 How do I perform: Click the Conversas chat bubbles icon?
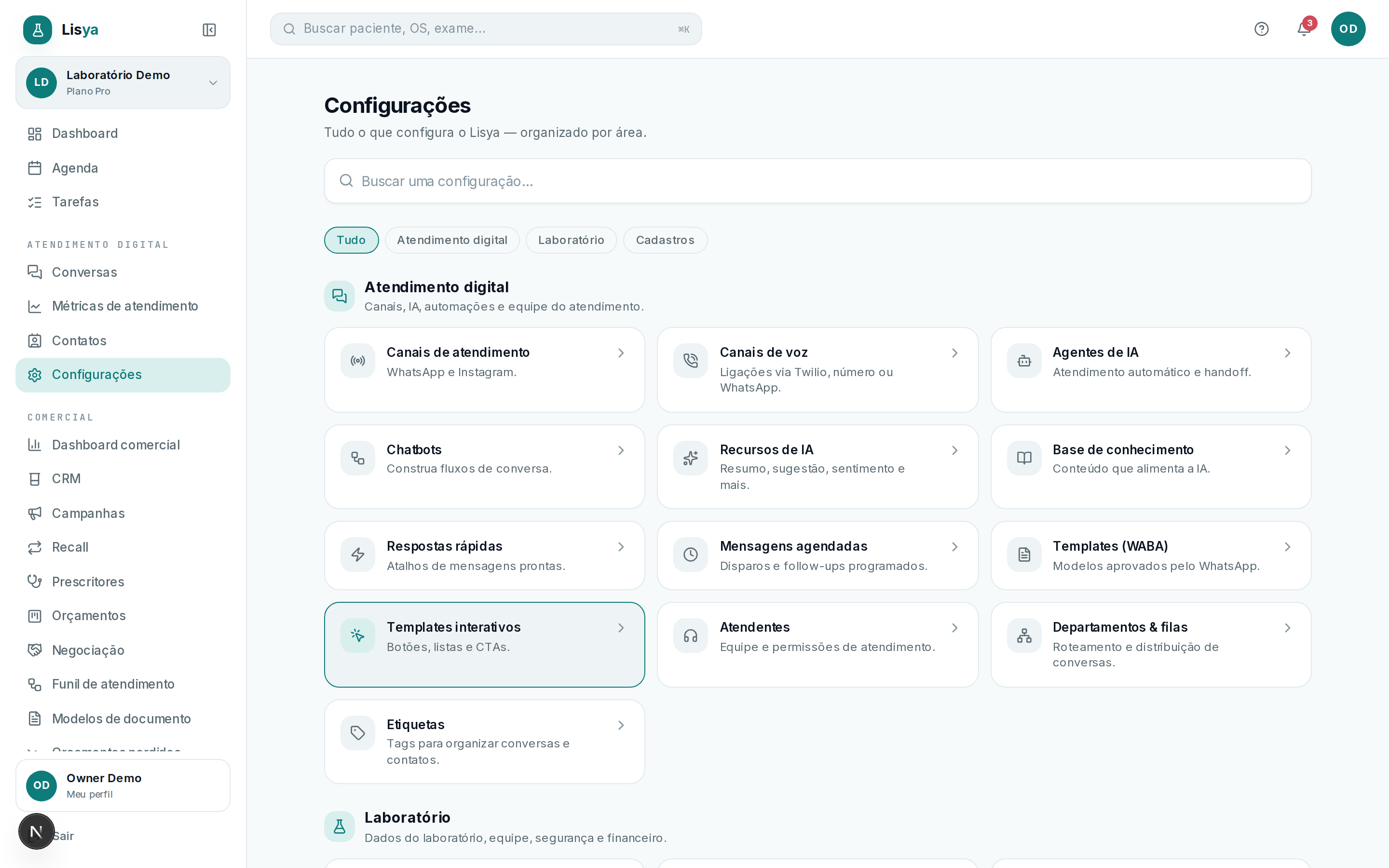(x=35, y=272)
